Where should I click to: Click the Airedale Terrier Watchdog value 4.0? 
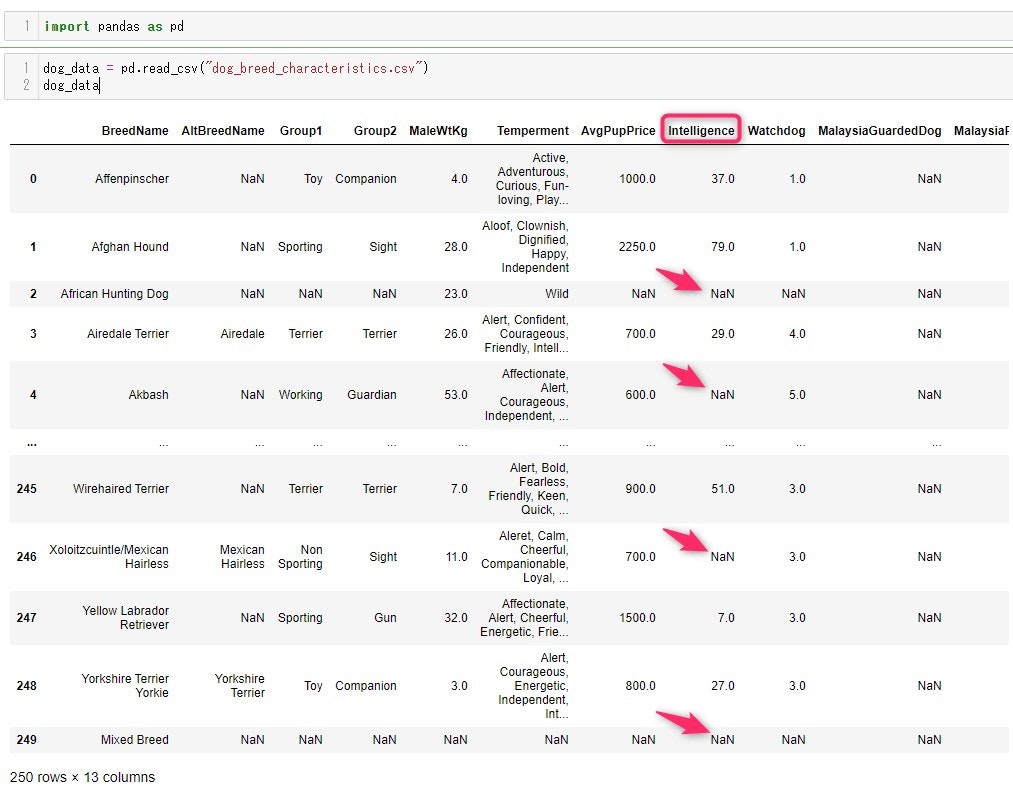797,334
